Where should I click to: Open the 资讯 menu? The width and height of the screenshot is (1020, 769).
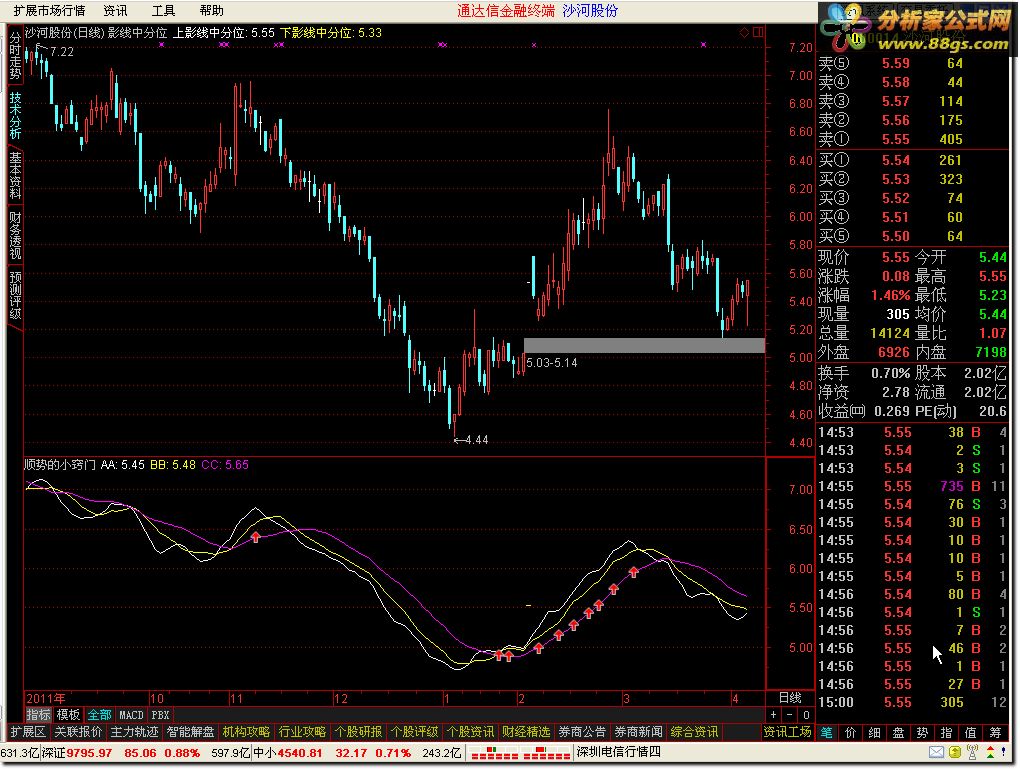(116, 10)
